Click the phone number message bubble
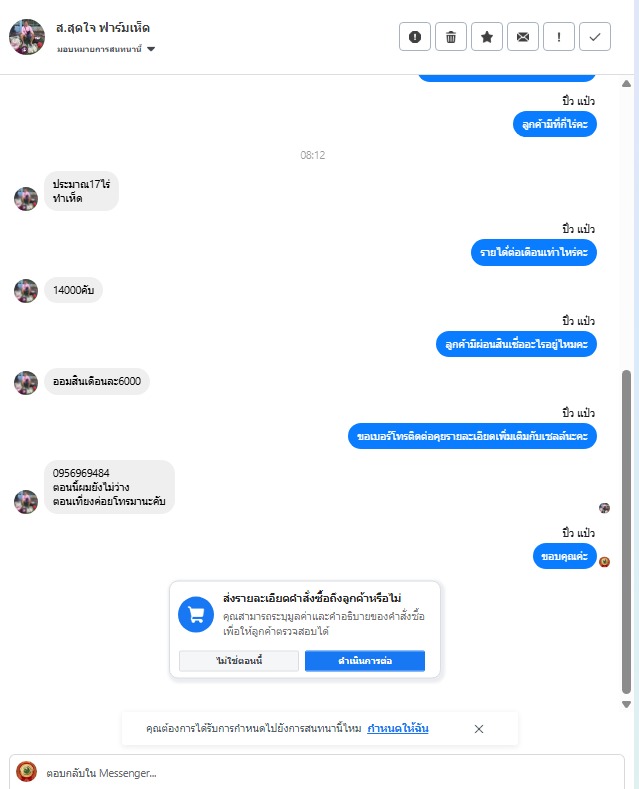Image resolution: width=639 pixels, height=789 pixels. pyautogui.click(x=109, y=487)
